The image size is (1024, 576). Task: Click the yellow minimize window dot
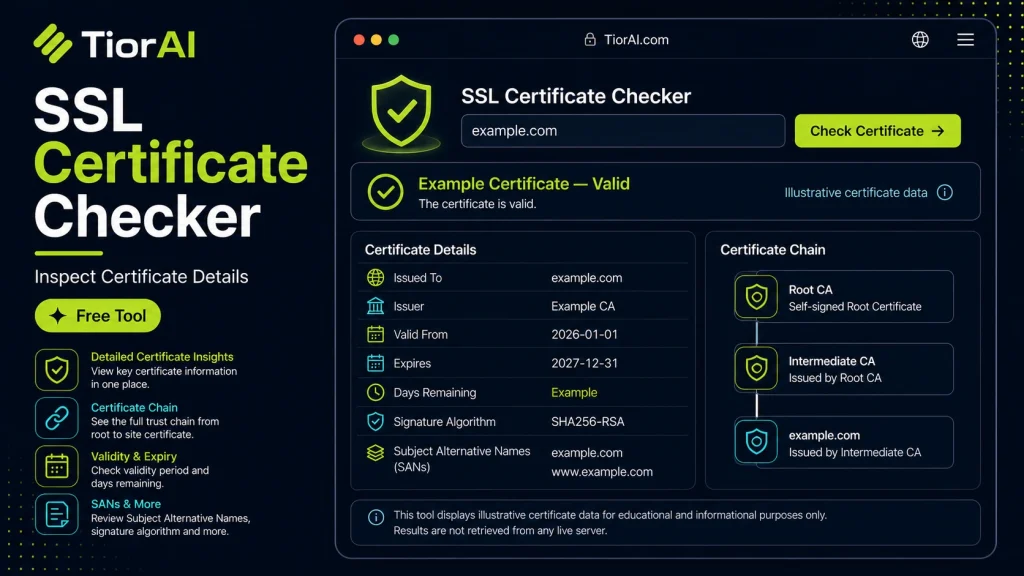376,40
